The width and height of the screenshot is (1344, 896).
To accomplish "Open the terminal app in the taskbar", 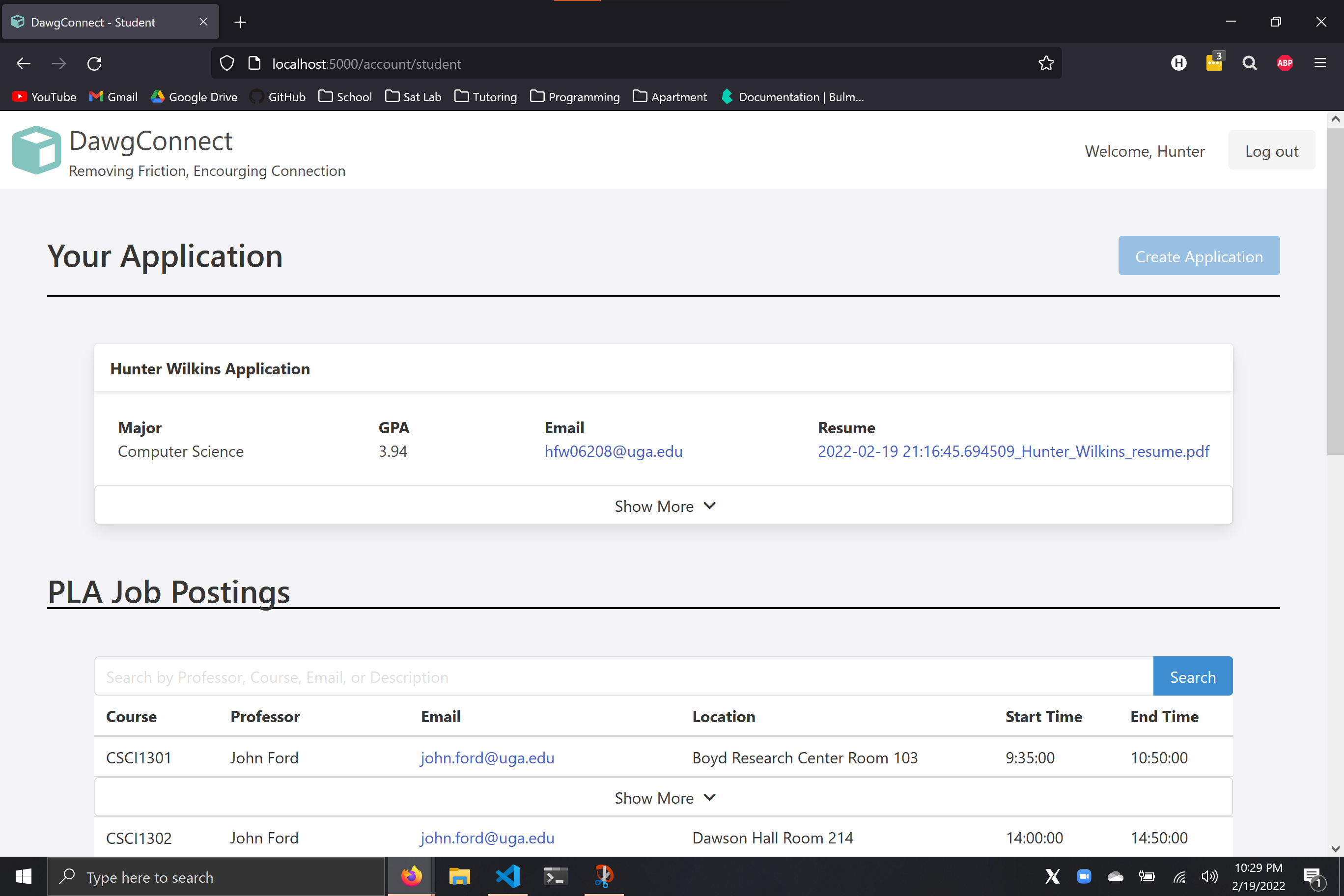I will point(555,876).
